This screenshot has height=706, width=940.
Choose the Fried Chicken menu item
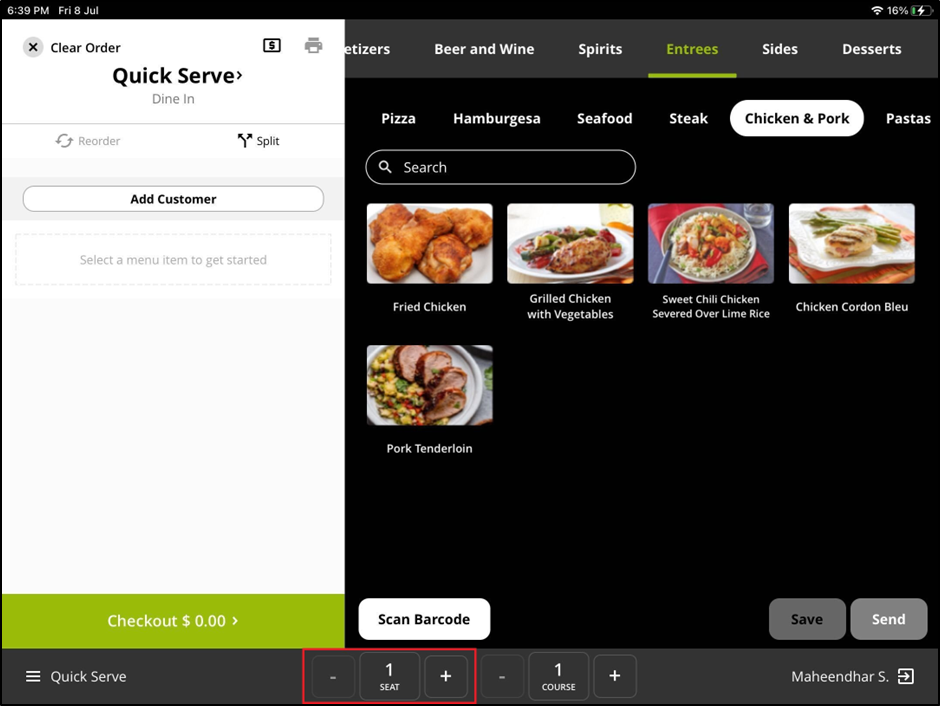point(429,244)
